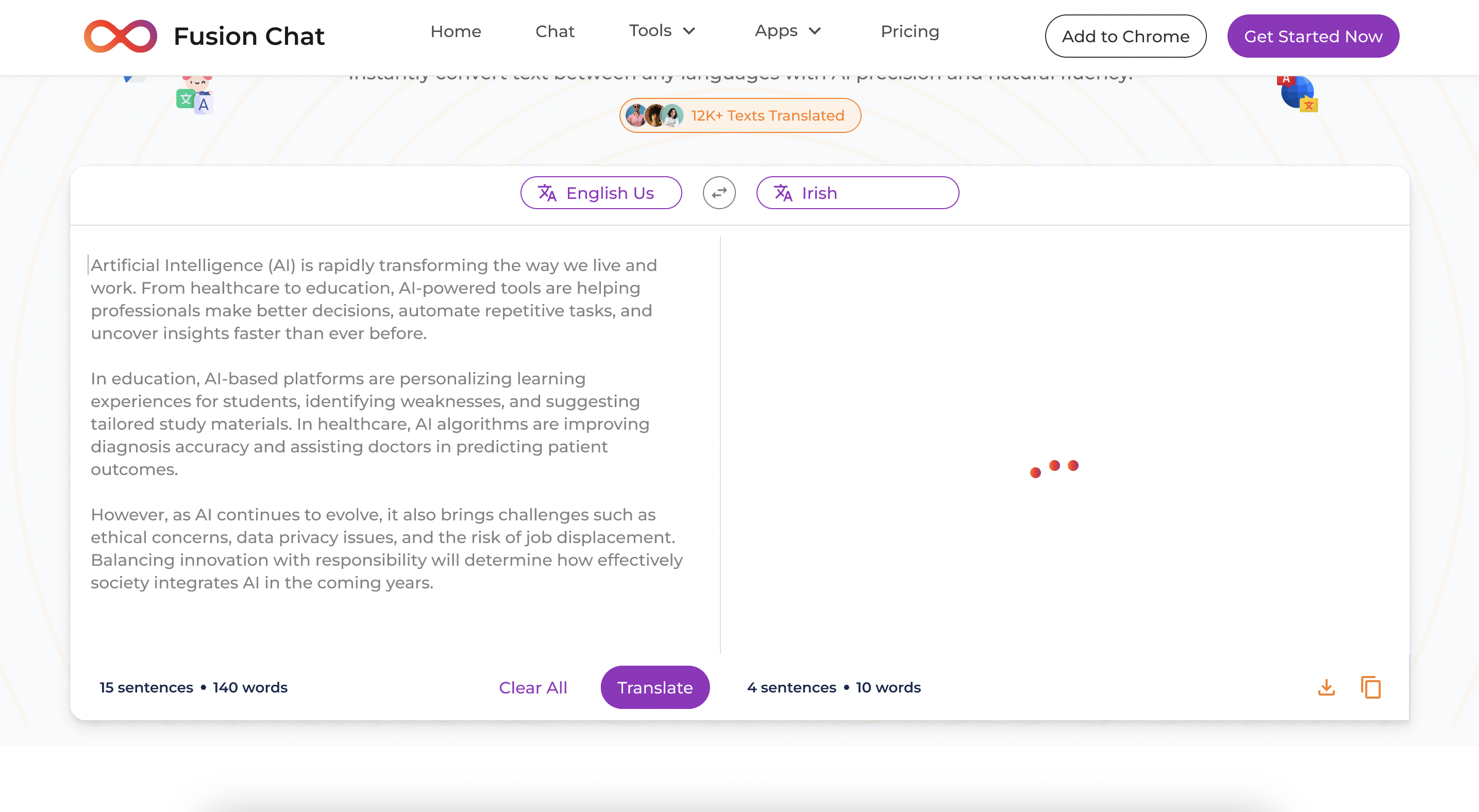The width and height of the screenshot is (1479, 812).
Task: Open the English Us source language selector
Action: click(601, 193)
